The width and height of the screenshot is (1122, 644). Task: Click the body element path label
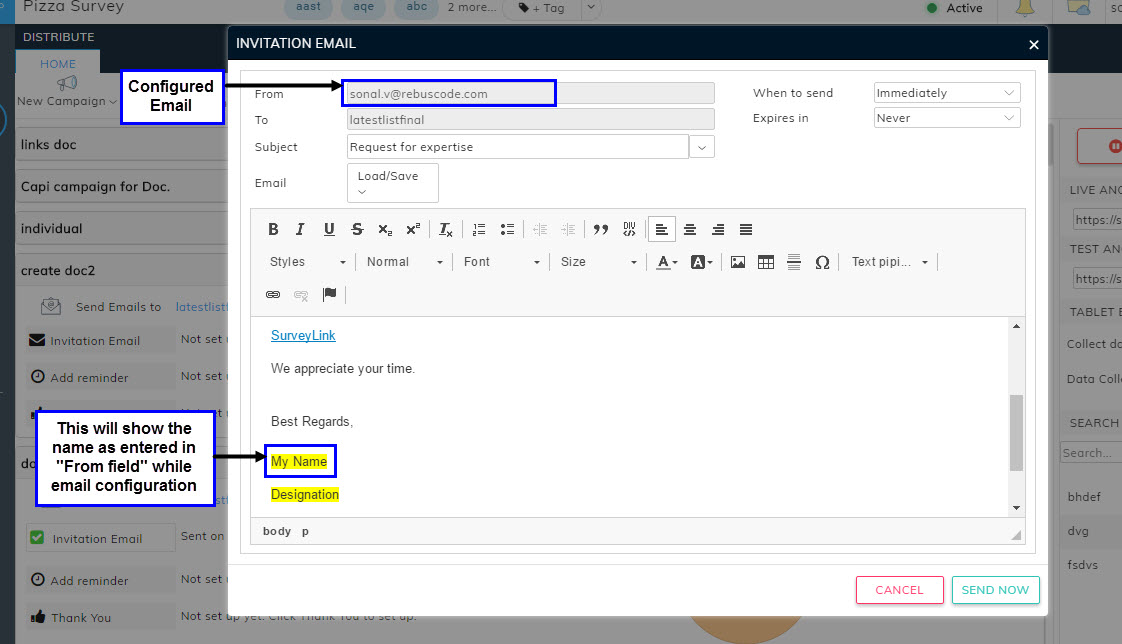[277, 531]
